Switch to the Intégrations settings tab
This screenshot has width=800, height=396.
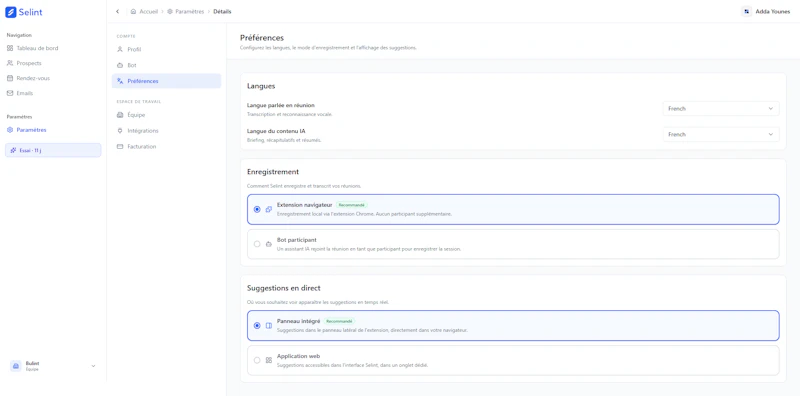coord(166,131)
